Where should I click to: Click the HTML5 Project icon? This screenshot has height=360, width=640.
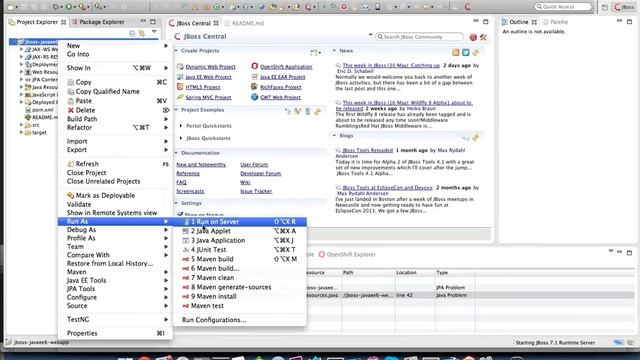point(180,87)
